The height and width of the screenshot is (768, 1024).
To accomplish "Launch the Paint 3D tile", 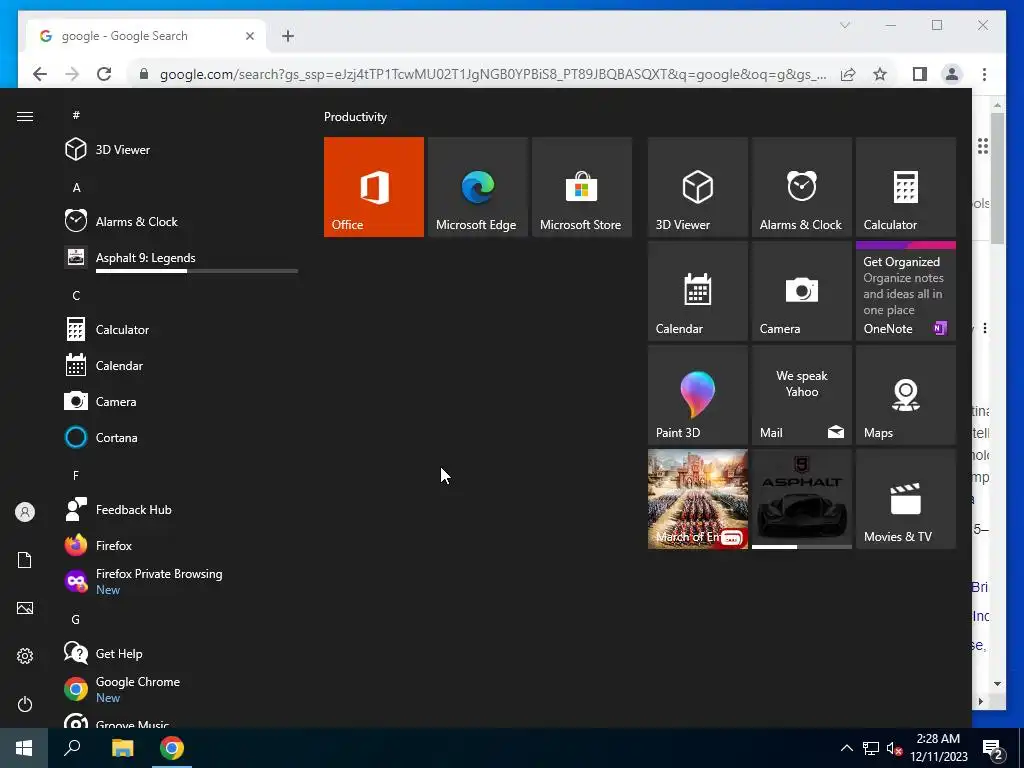I will (x=697, y=395).
